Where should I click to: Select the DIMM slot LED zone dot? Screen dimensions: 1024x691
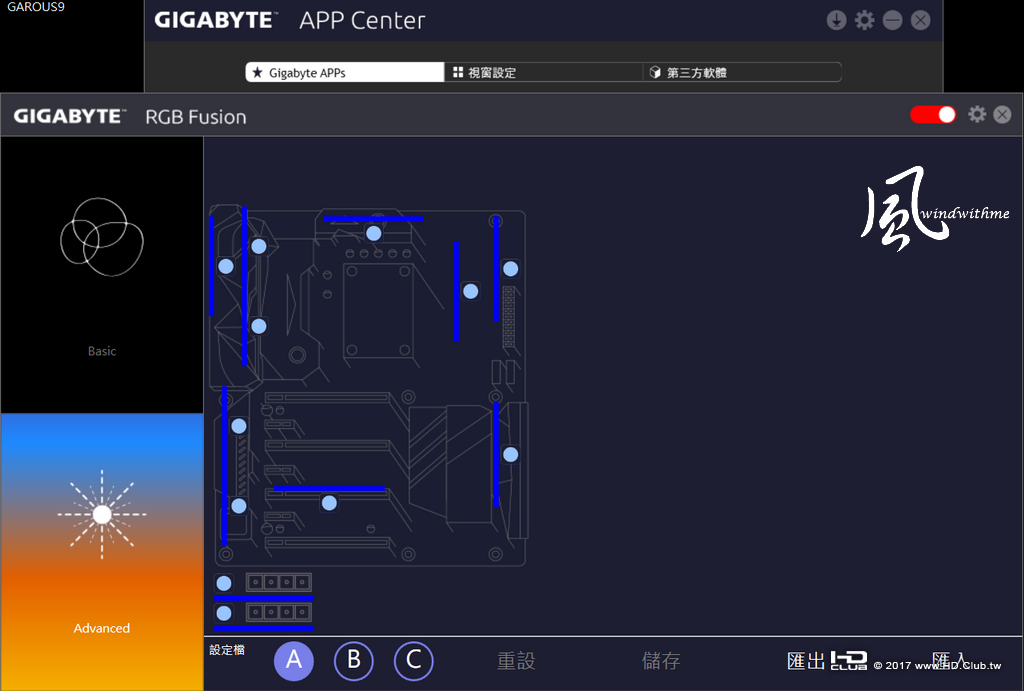tap(470, 291)
